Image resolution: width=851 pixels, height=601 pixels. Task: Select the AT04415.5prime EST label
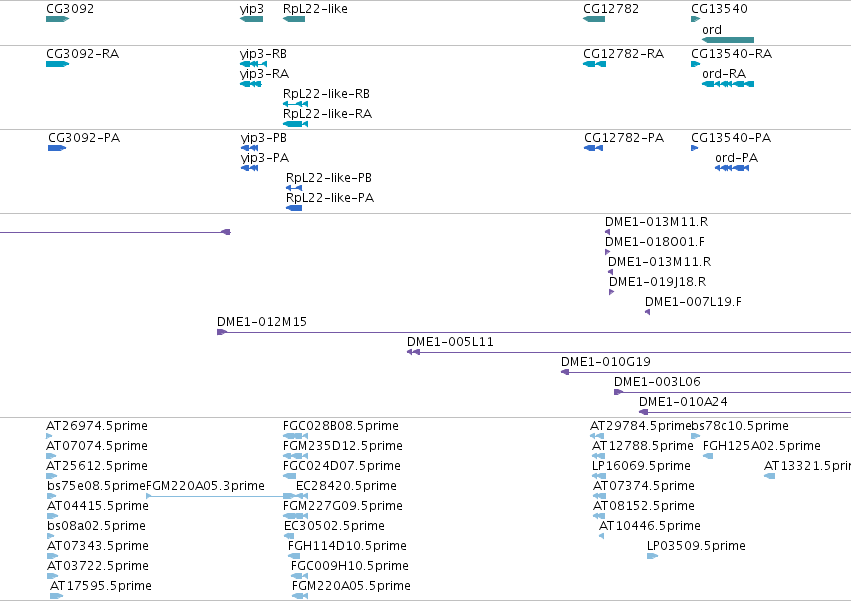coord(98,506)
